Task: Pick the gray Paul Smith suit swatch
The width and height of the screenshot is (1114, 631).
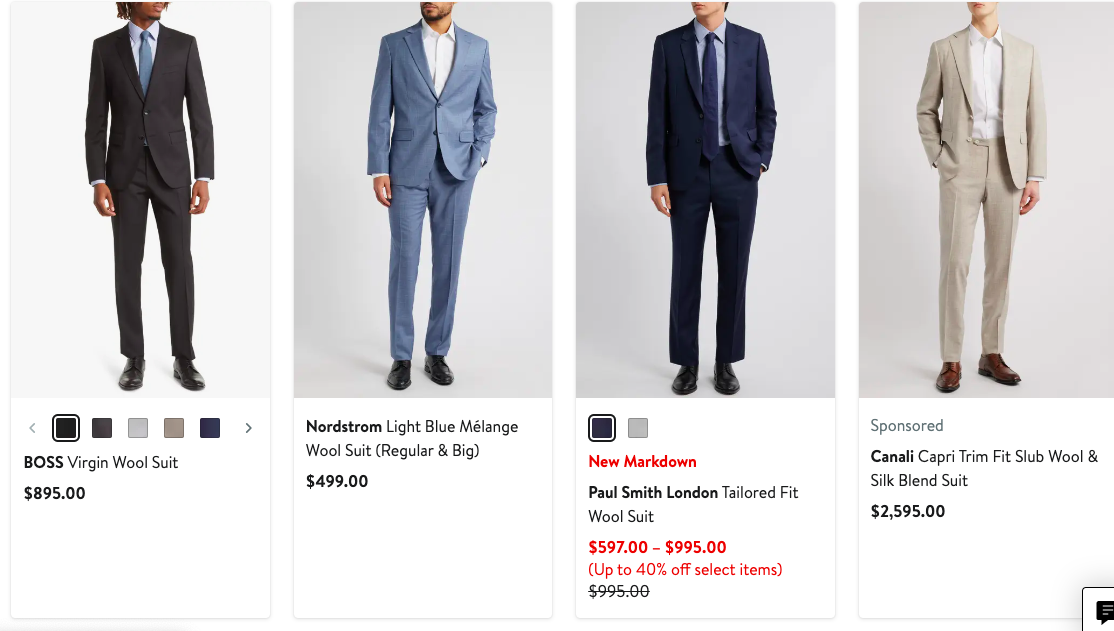Action: [x=638, y=428]
